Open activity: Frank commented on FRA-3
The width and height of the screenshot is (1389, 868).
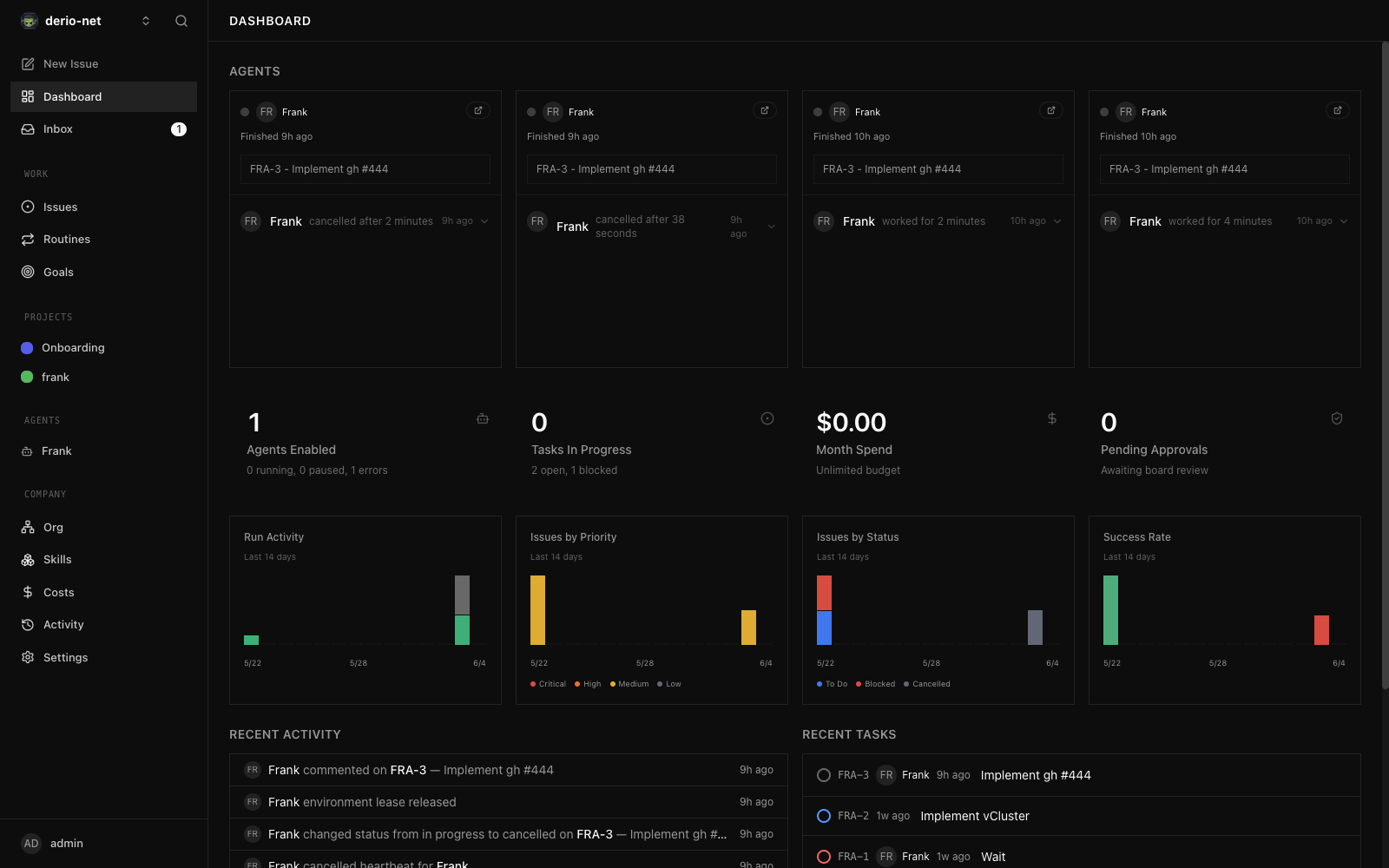point(508,770)
